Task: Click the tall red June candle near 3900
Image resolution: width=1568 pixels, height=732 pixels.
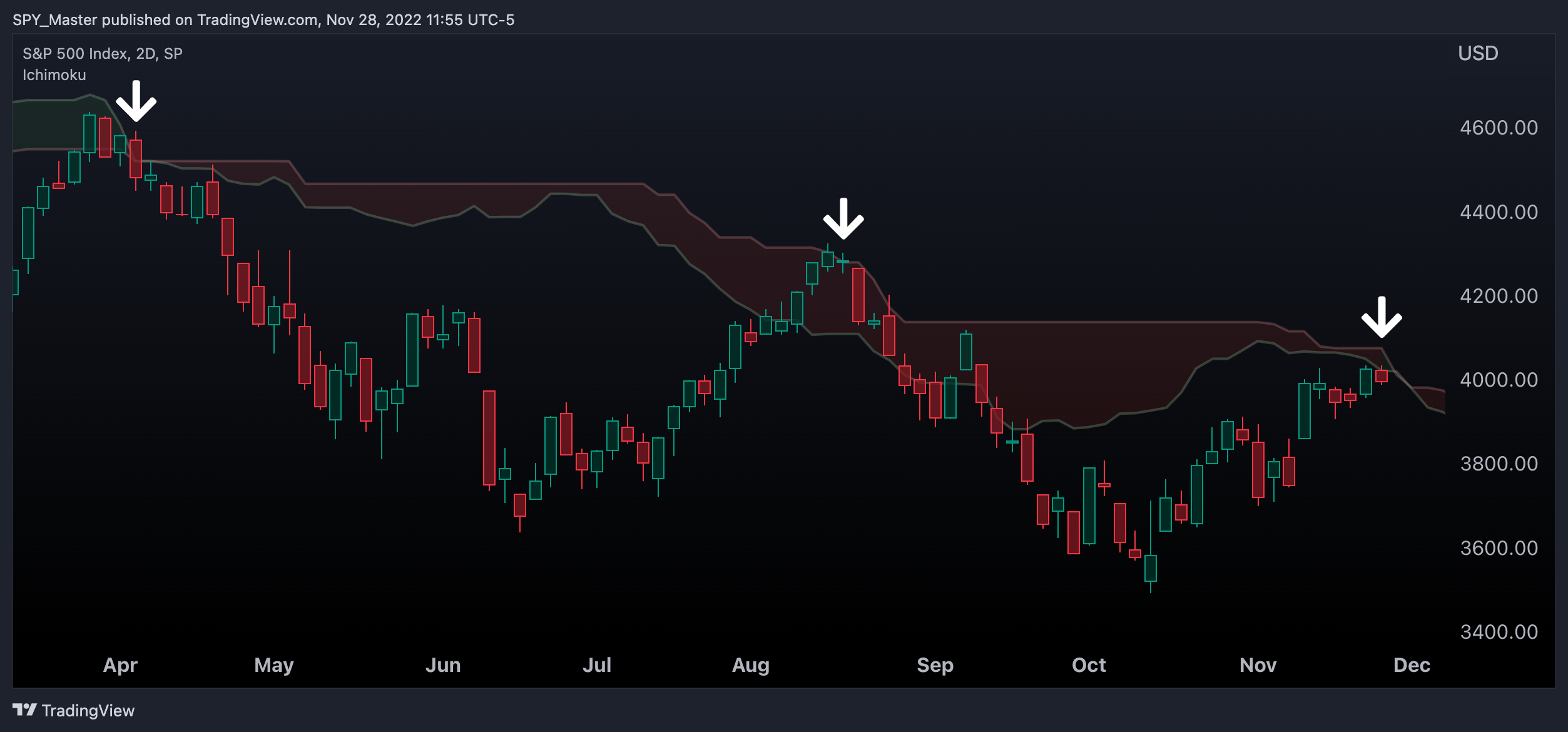Action: [x=489, y=438]
